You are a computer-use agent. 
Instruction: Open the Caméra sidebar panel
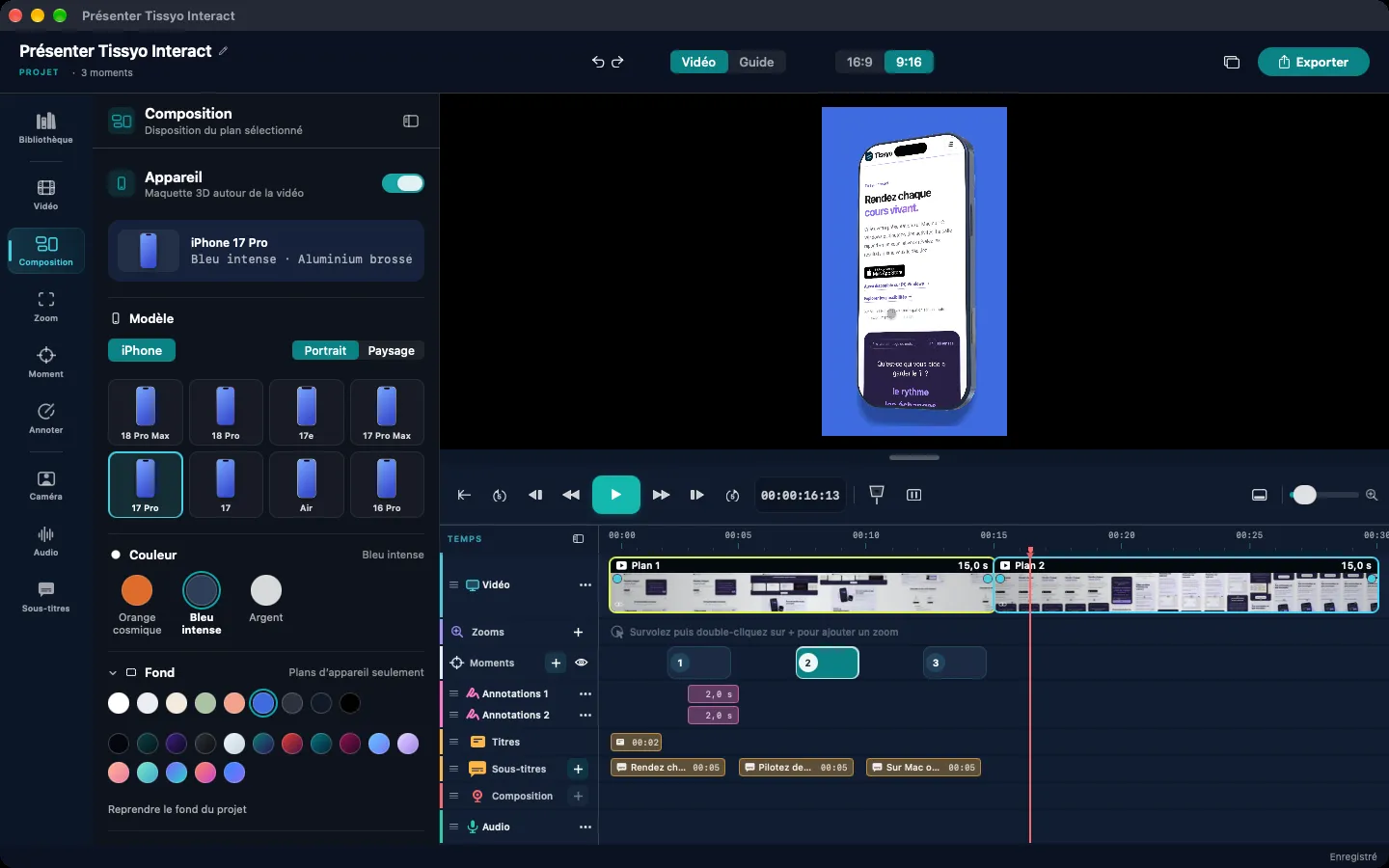45,485
